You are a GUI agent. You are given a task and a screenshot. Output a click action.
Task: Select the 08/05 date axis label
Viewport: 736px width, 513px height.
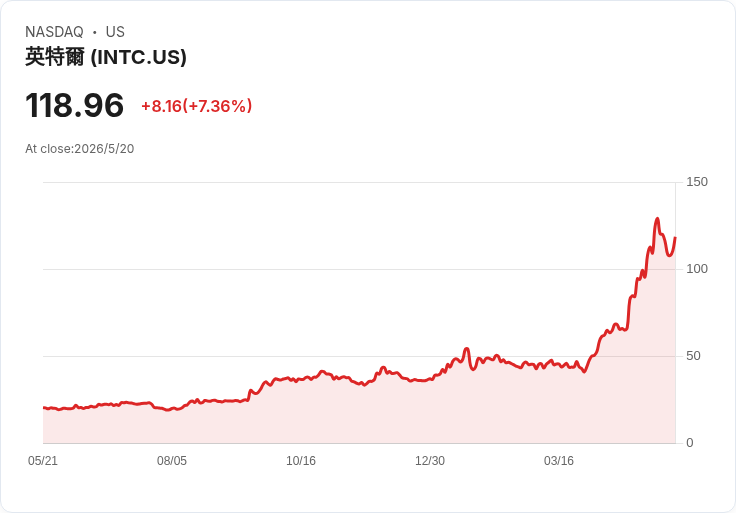click(x=172, y=460)
